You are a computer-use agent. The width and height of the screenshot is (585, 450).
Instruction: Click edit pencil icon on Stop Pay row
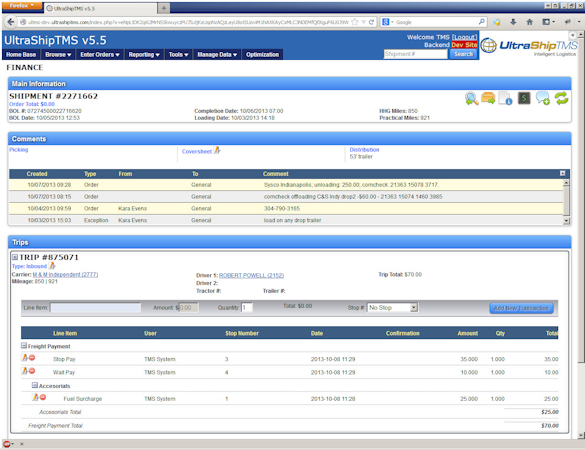click(x=24, y=358)
